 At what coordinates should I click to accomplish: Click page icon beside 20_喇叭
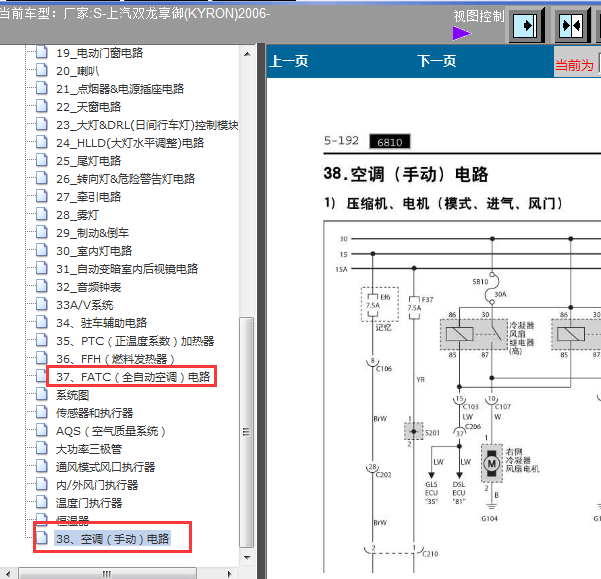tap(41, 70)
